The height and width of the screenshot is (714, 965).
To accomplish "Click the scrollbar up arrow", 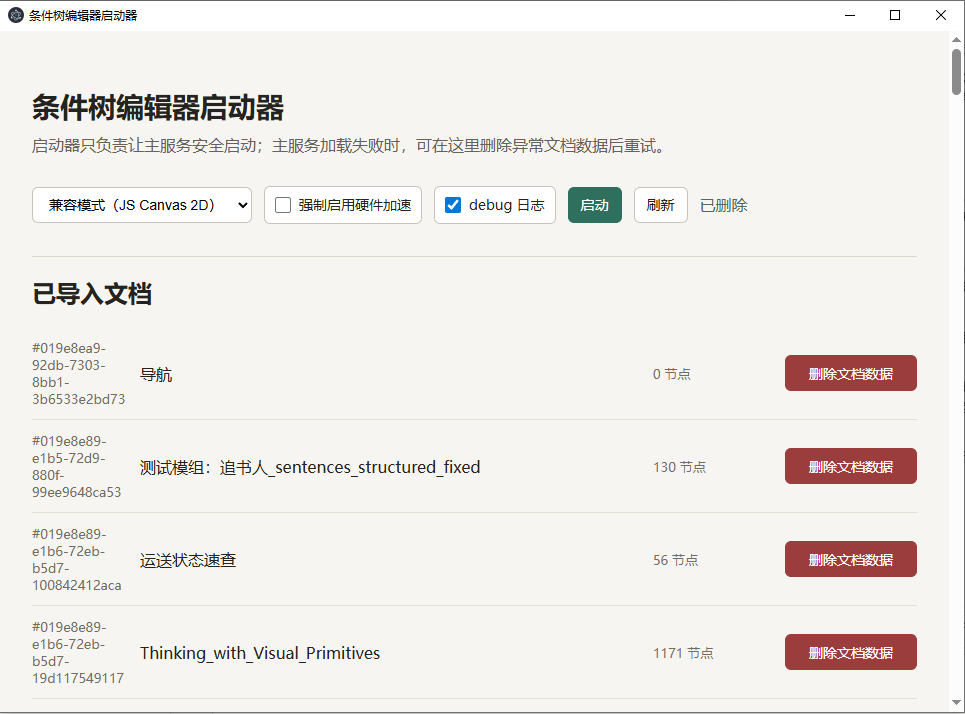I will click(956, 39).
